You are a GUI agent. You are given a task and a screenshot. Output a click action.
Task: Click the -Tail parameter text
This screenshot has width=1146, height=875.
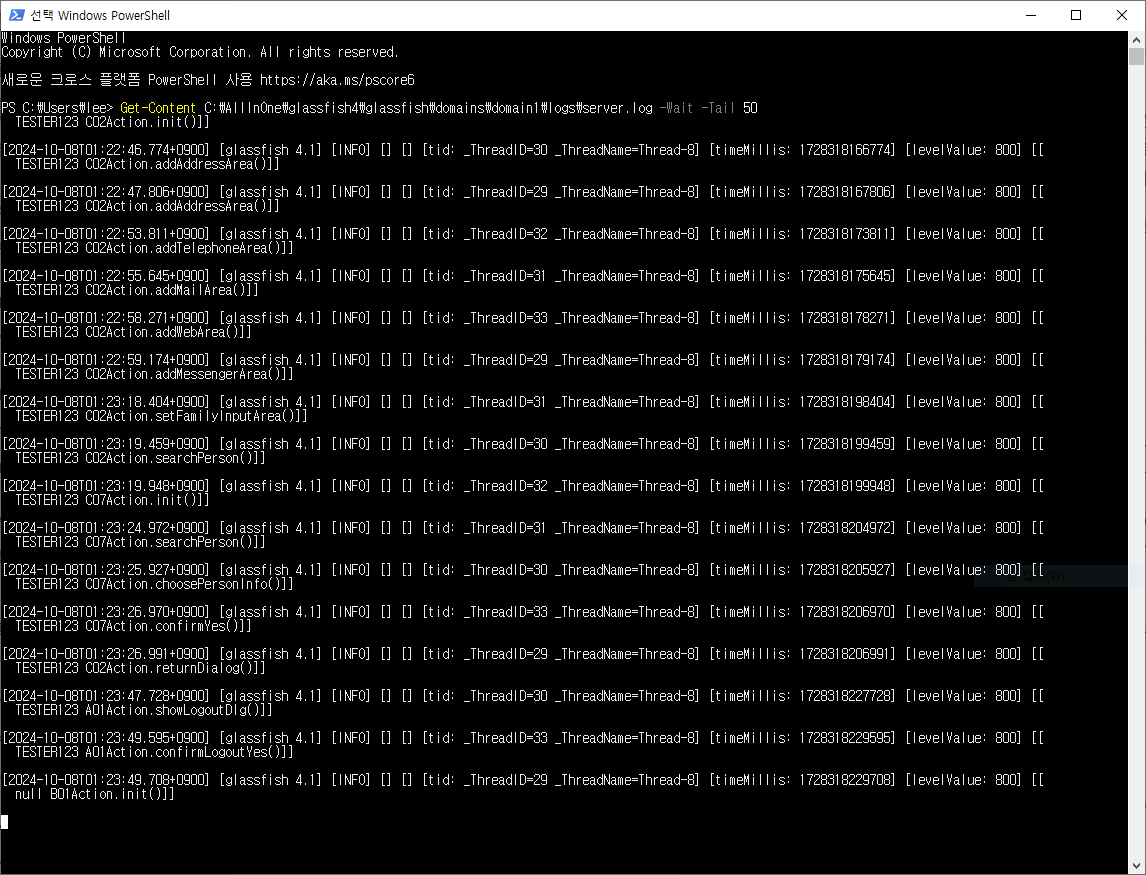pyautogui.click(x=718, y=108)
